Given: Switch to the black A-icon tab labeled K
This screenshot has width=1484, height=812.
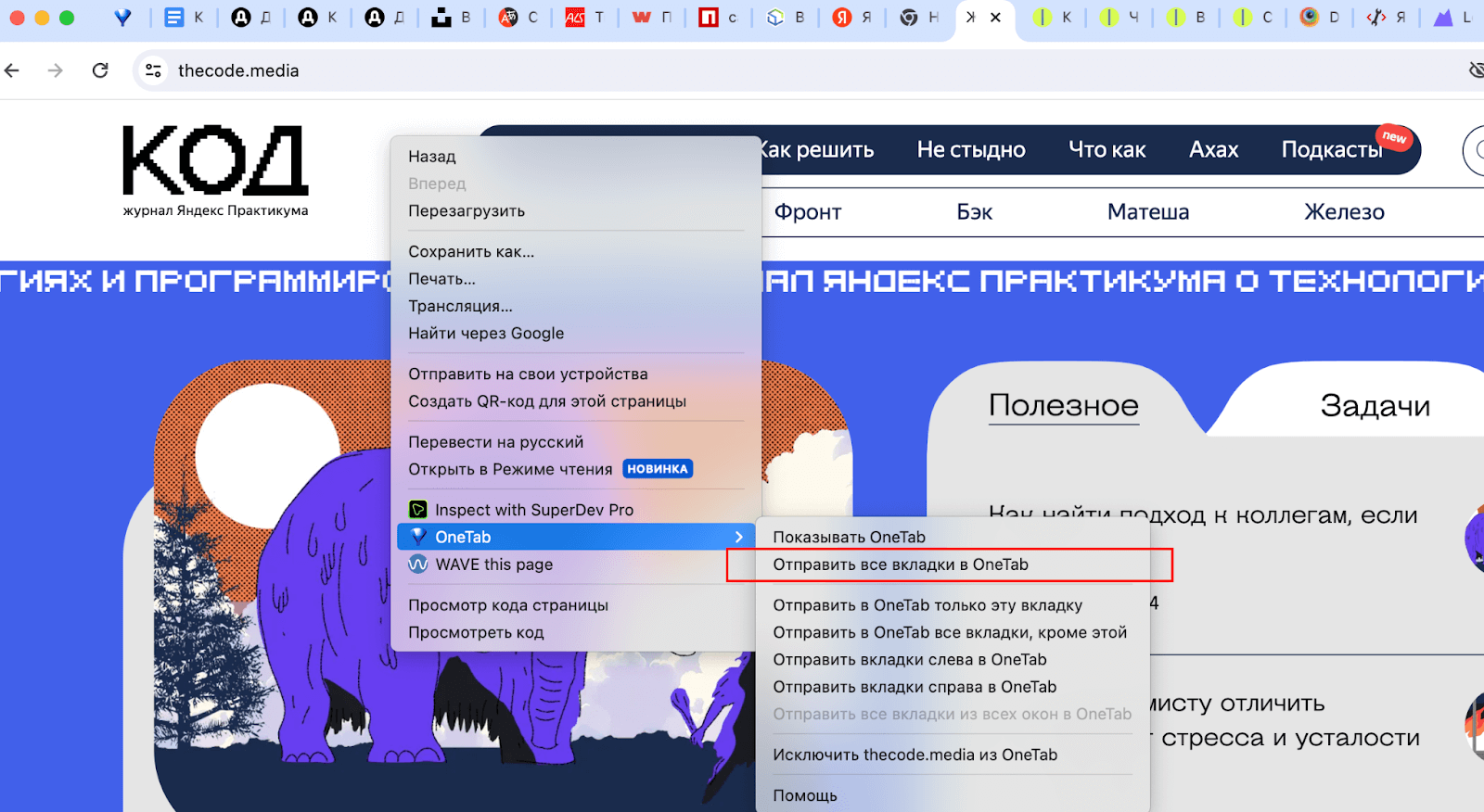Looking at the screenshot, I should [x=318, y=18].
